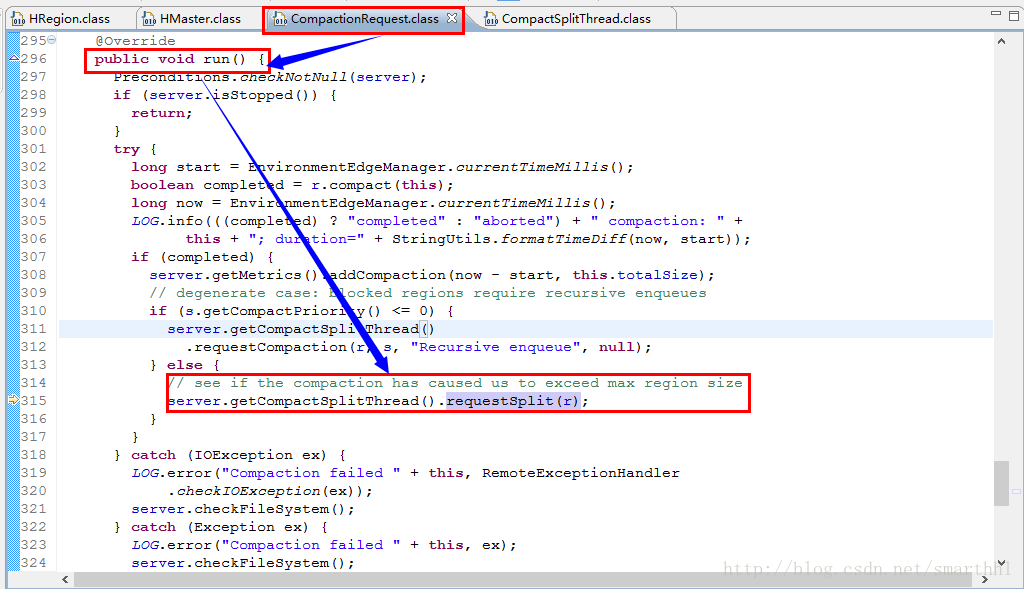This screenshot has height=589, width=1024.
Task: Minimize the editor area
Action: [x=995, y=13]
